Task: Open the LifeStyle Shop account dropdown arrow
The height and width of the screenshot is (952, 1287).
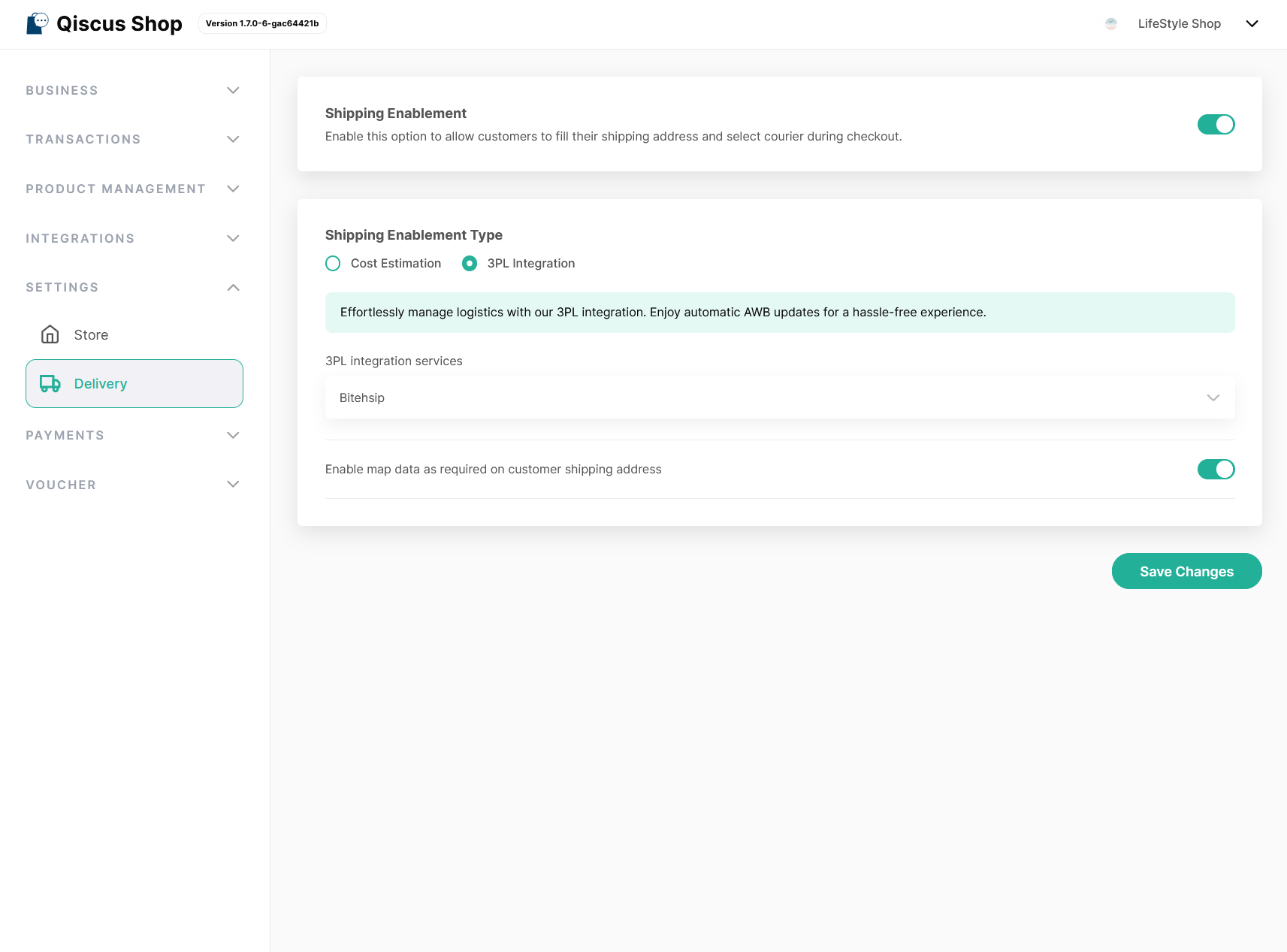Action: point(1252,24)
